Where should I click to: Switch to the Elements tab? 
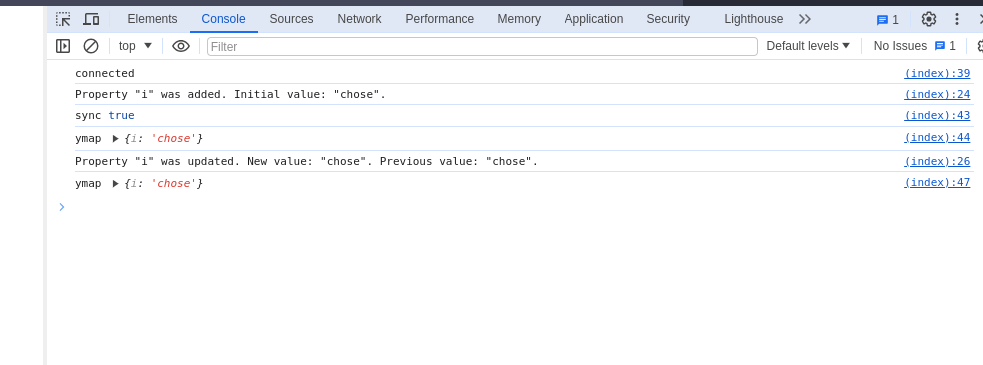tap(152, 19)
